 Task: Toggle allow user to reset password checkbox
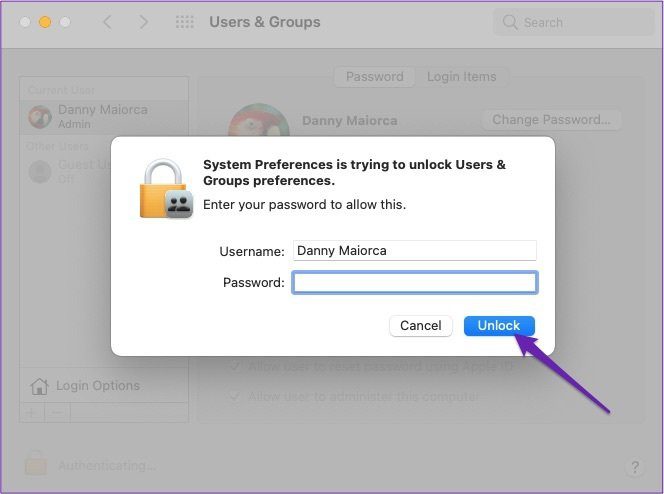(233, 365)
